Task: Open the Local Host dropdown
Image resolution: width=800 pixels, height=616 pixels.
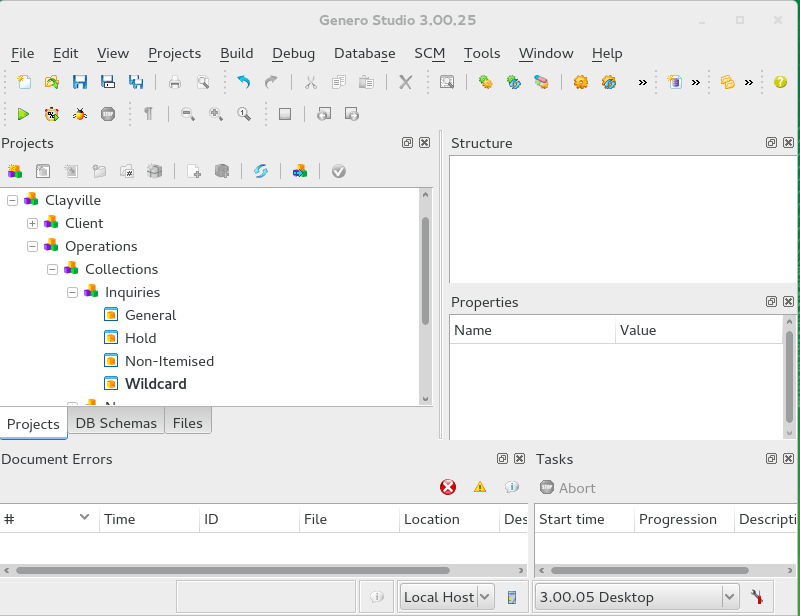Action: click(485, 597)
